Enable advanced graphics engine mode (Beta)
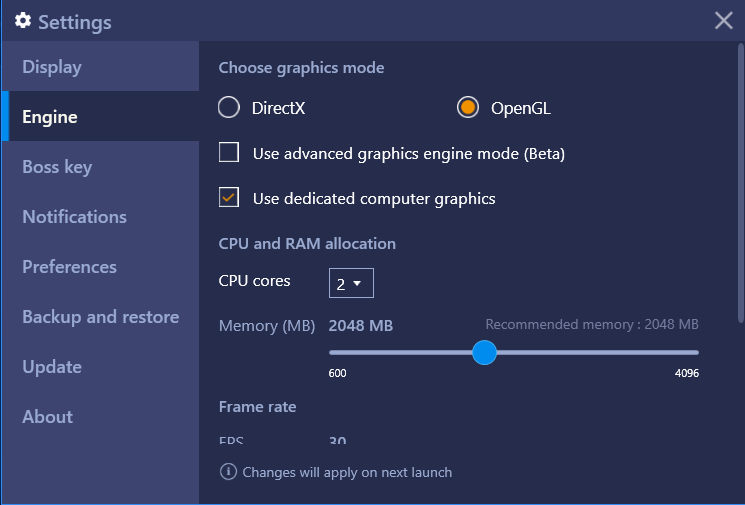 tap(229, 153)
